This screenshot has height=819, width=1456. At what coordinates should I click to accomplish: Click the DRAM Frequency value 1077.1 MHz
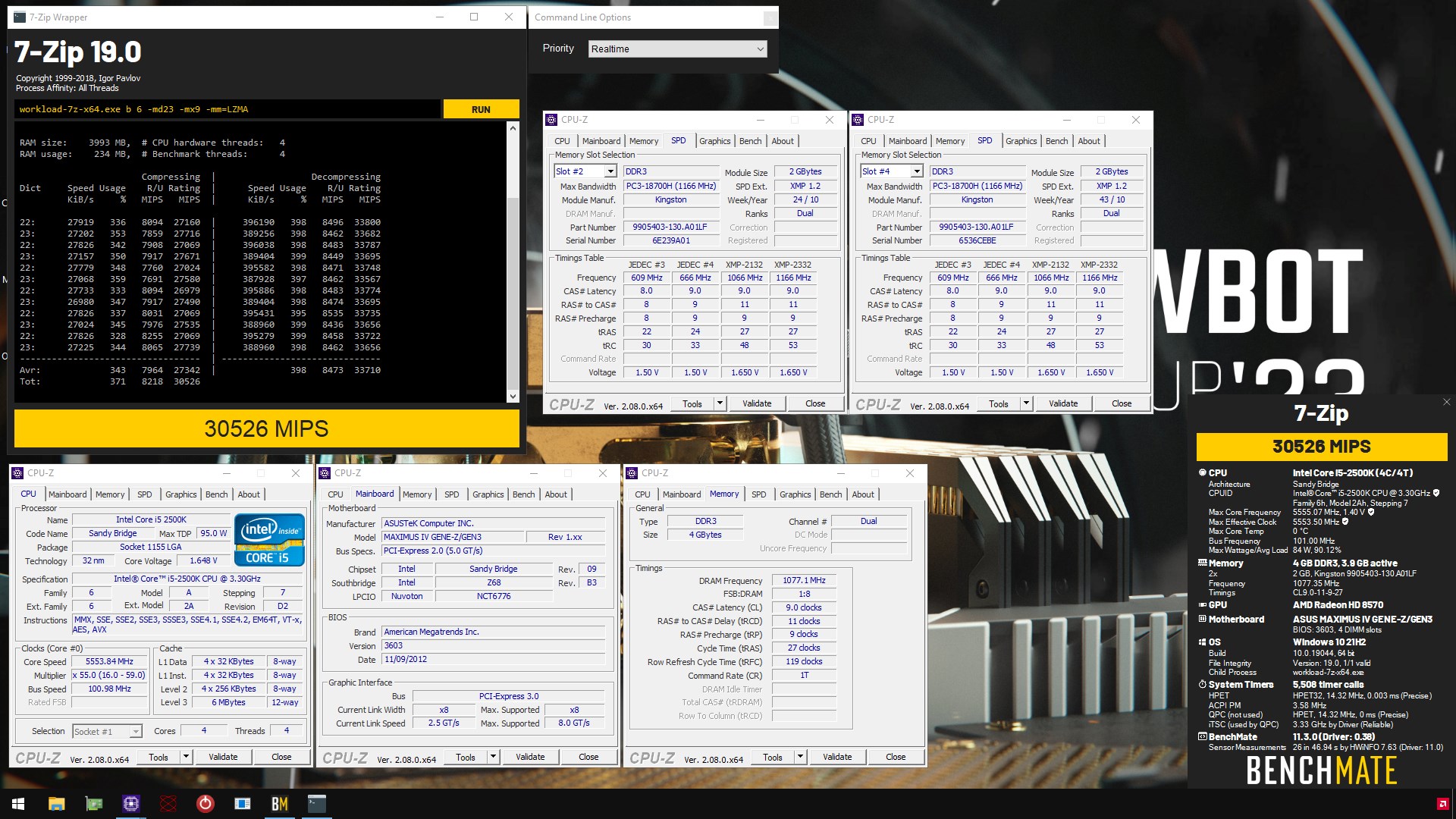(804, 581)
